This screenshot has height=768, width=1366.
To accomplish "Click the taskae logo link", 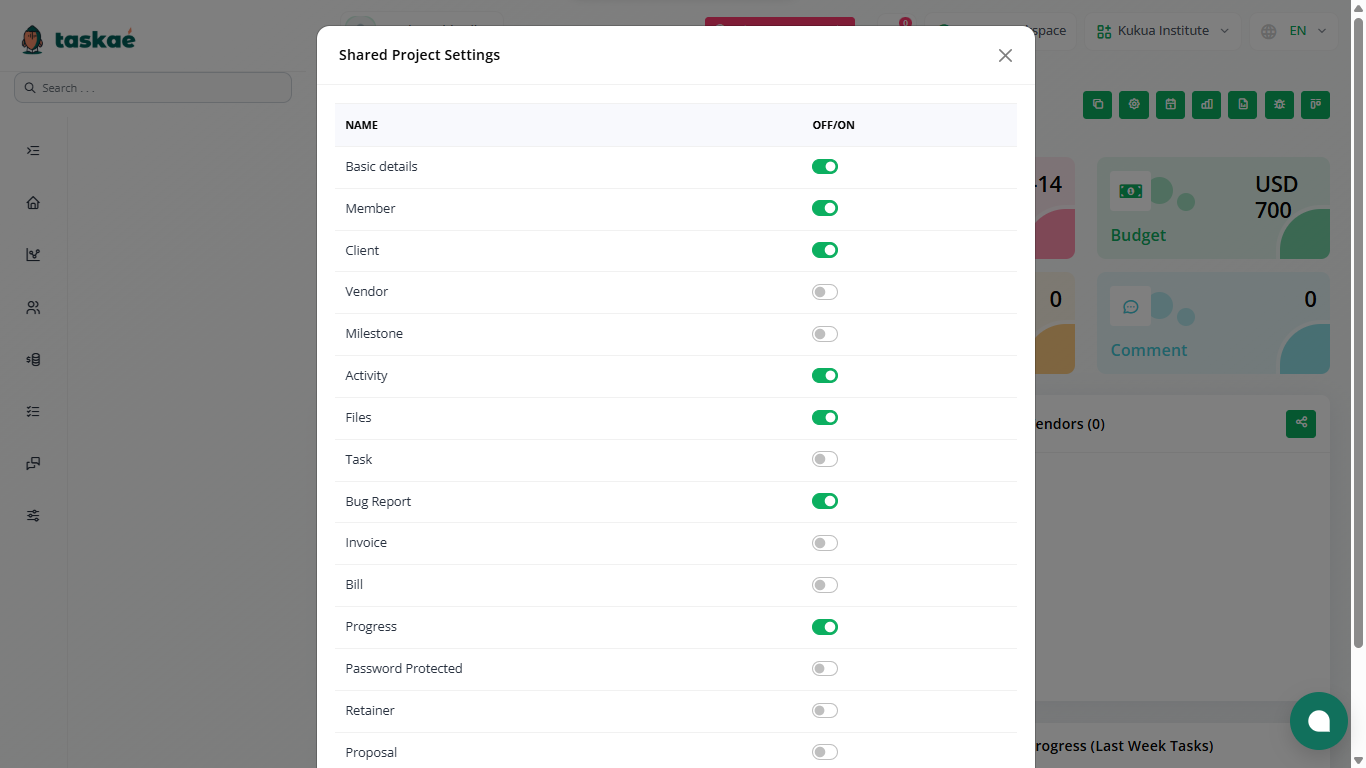I will pos(78,40).
